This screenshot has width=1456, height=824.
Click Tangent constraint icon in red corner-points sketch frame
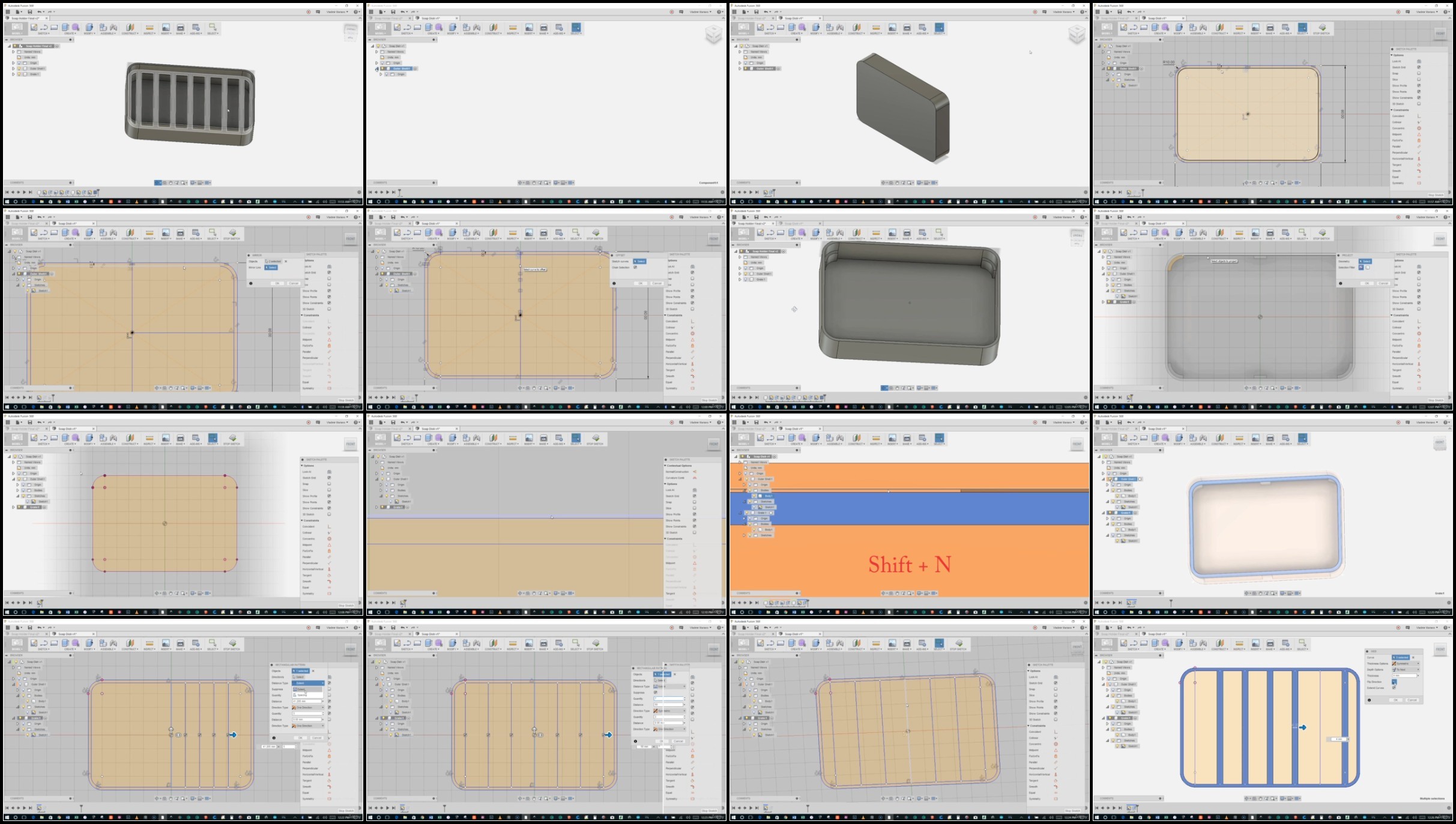click(x=329, y=576)
